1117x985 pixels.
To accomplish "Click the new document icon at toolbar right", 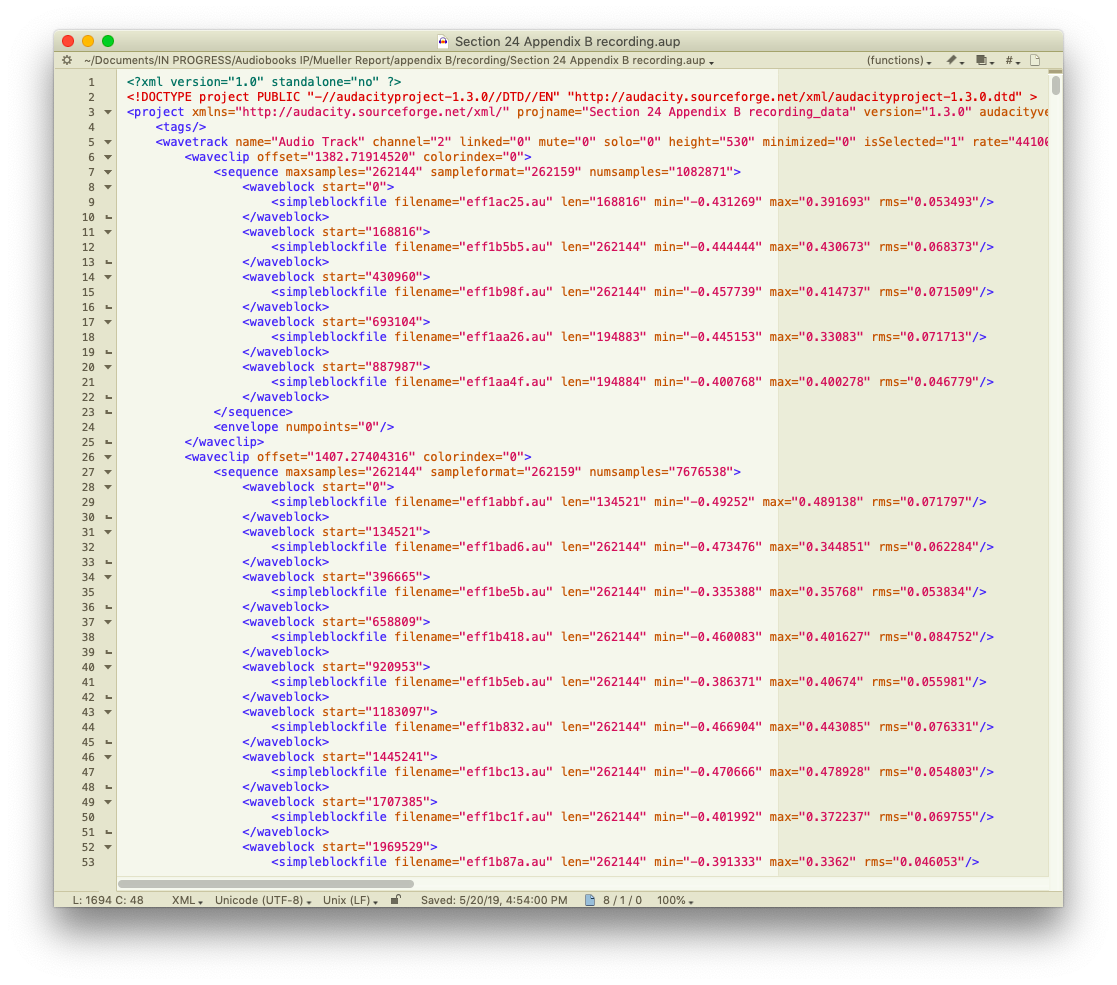I will [x=1035, y=60].
